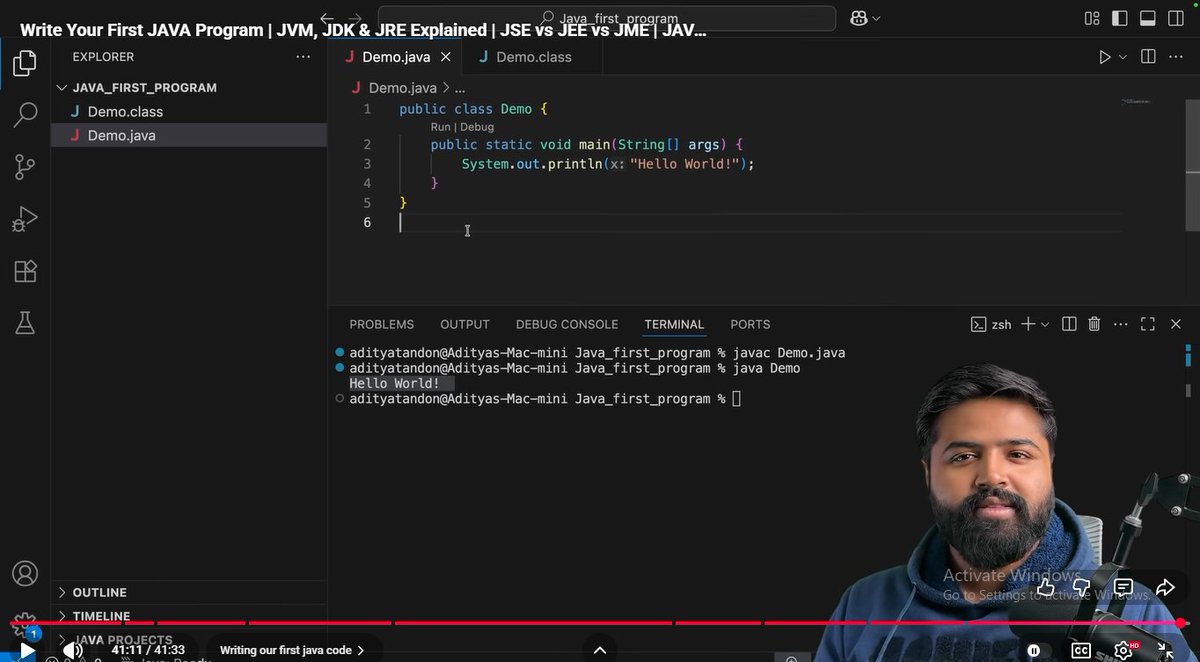Mute the video volume
Image resolution: width=1200 pixels, height=662 pixels.
click(x=73, y=650)
